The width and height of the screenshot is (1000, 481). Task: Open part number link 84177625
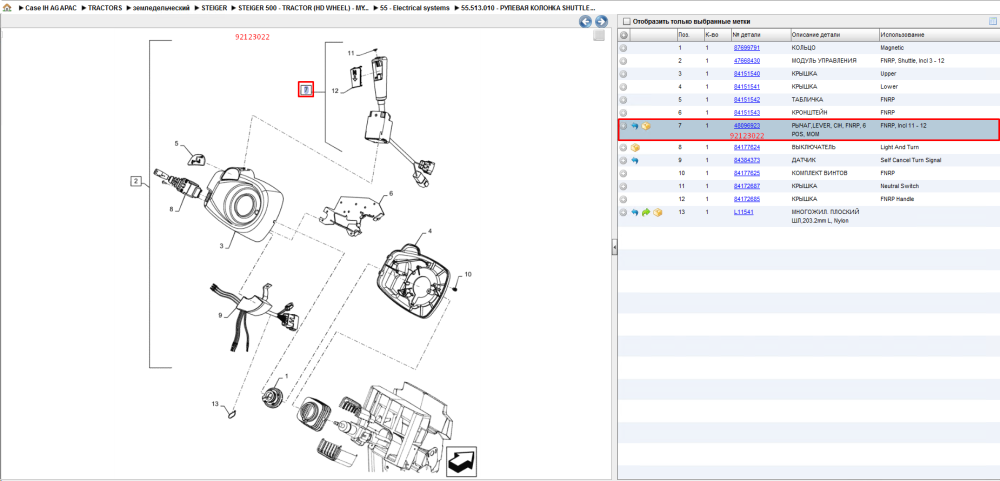coord(747,173)
